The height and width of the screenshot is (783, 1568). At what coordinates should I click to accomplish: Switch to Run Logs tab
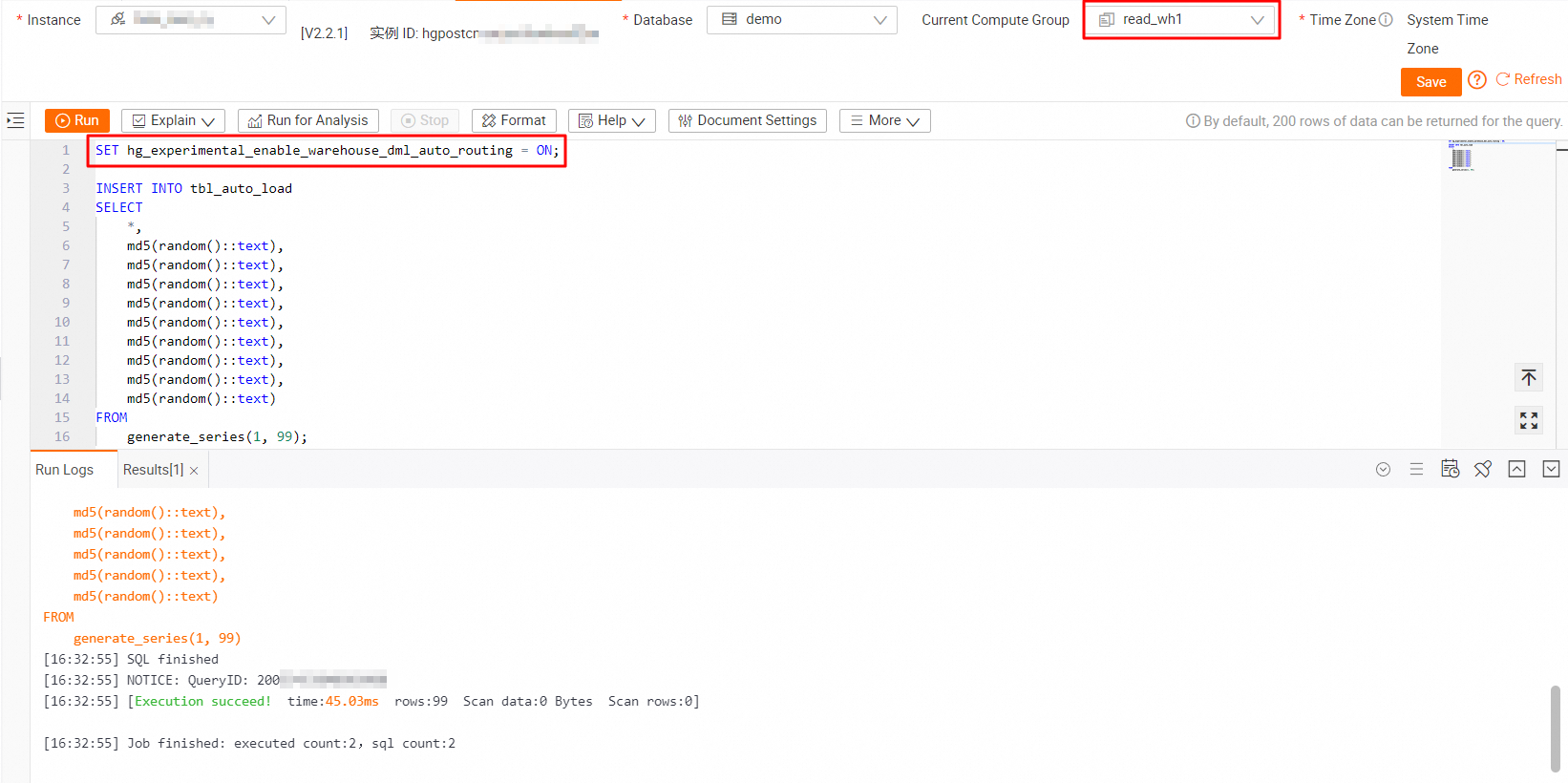click(65, 470)
